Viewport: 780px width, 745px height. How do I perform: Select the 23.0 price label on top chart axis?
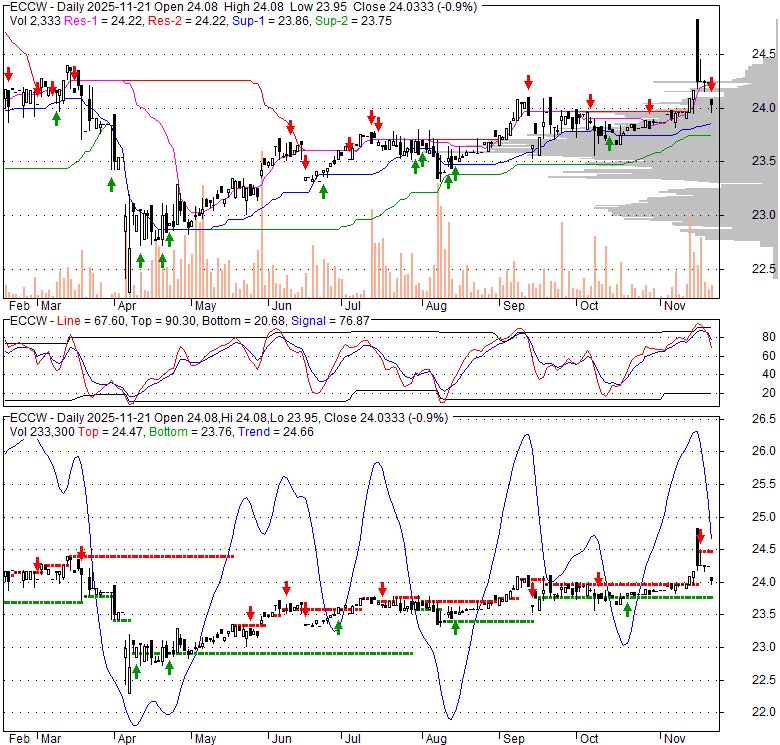click(763, 215)
